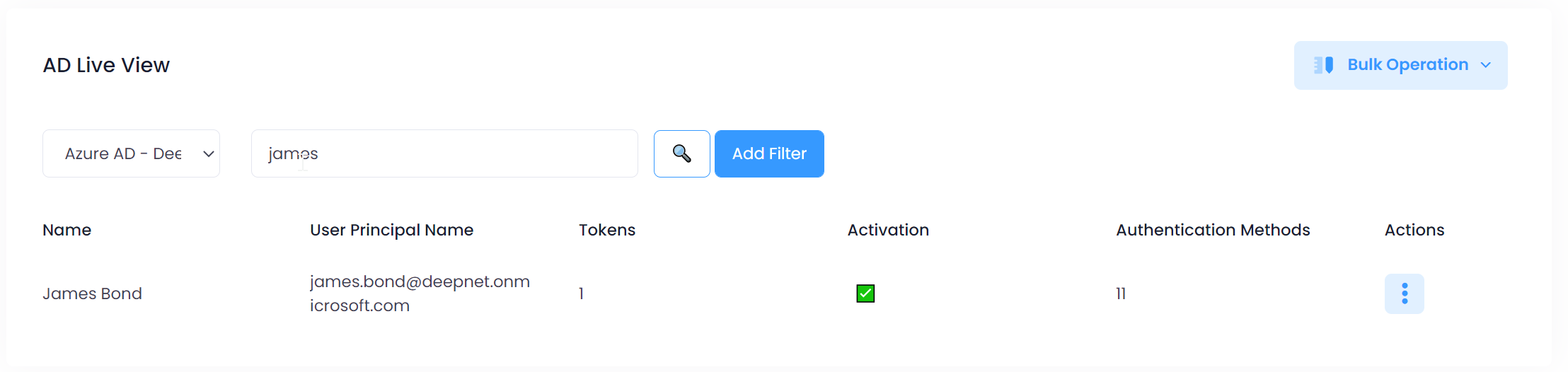Click the Bulk Operation button text

(1407, 65)
